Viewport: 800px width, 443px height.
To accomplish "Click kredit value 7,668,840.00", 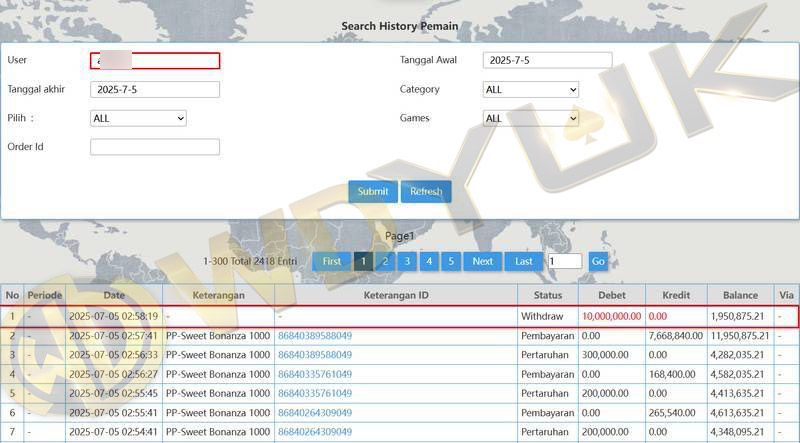I will click(676, 336).
